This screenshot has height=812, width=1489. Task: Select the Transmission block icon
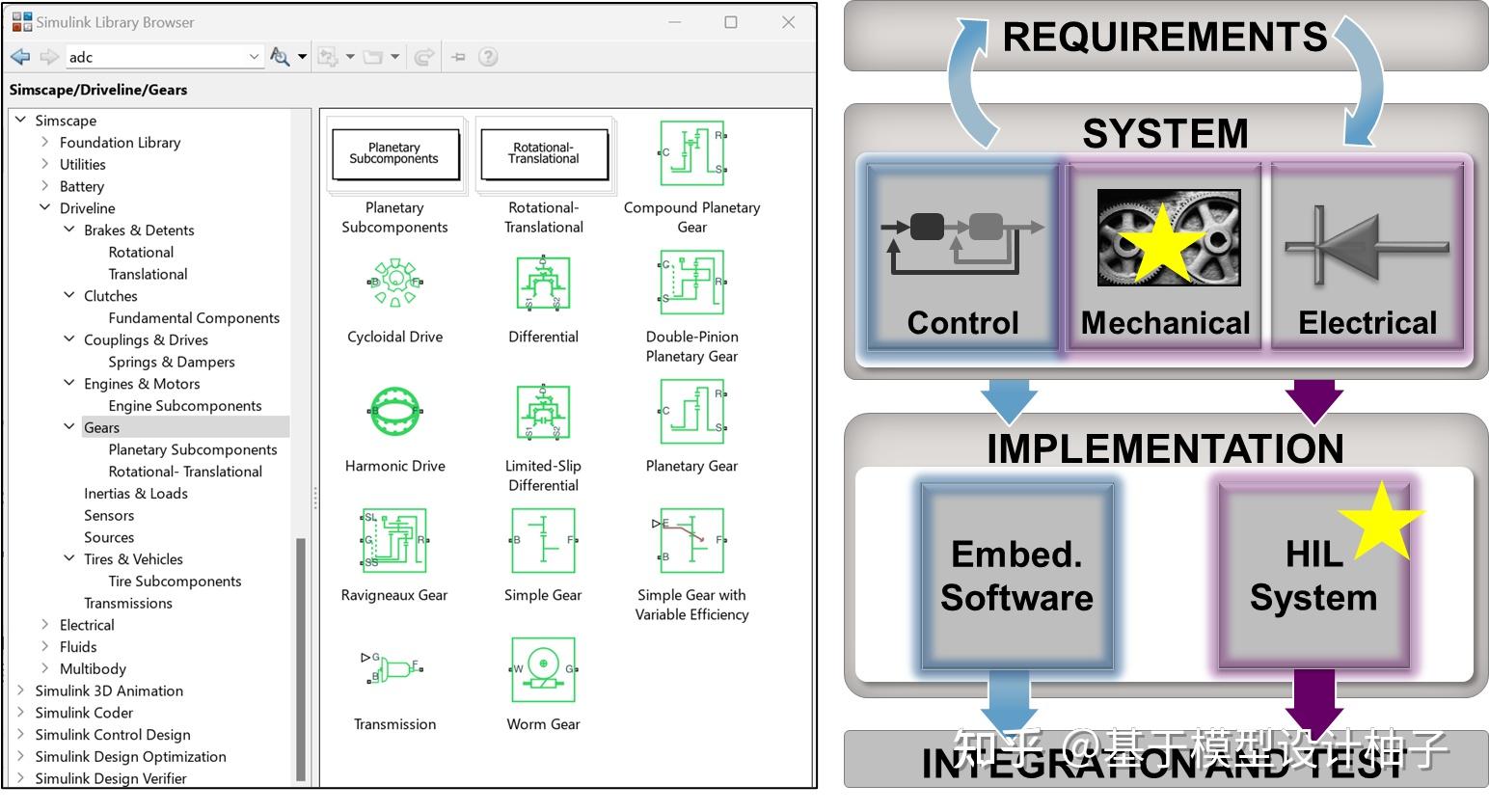394,669
